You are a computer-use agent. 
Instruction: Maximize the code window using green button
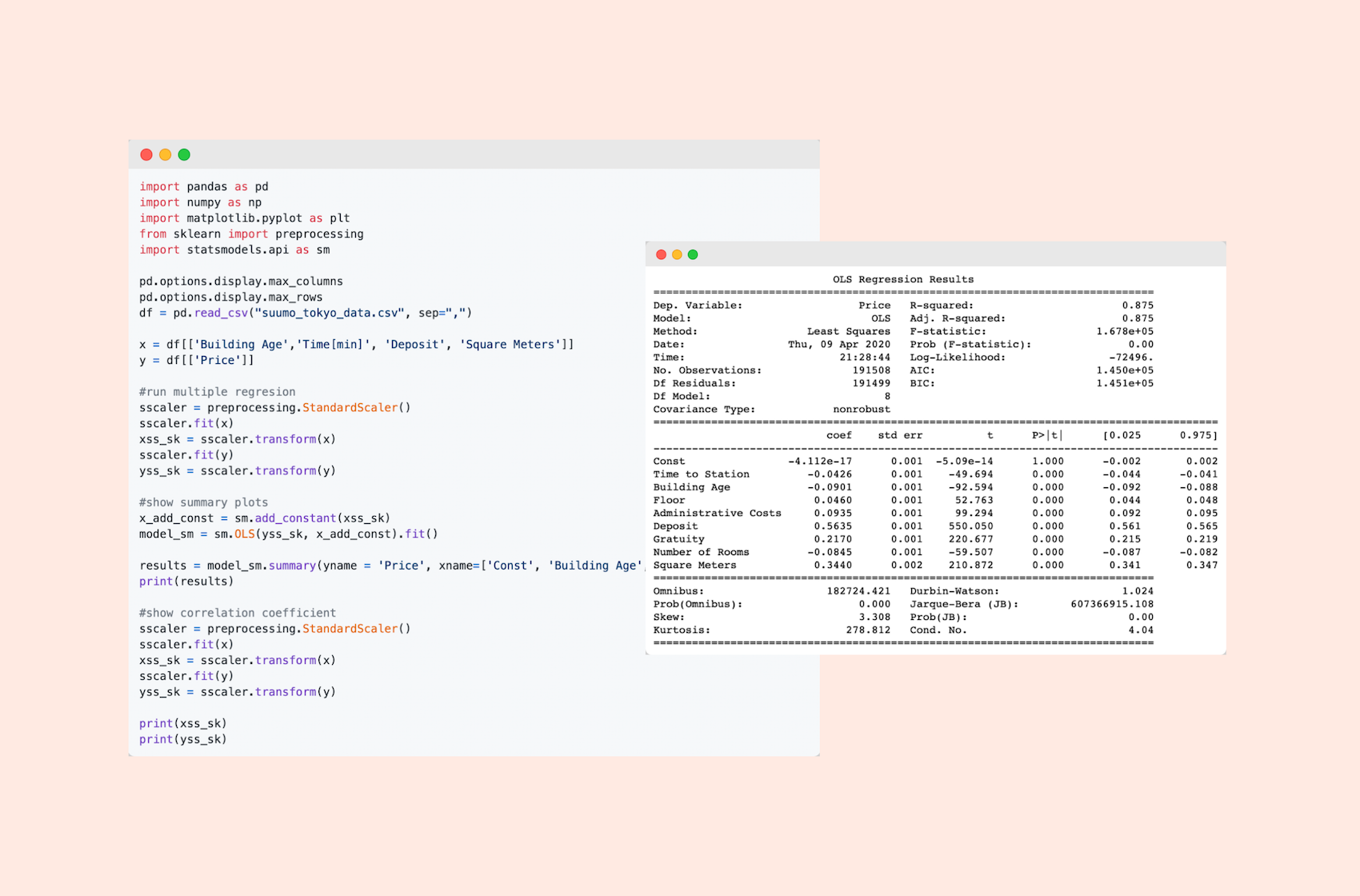pos(184,154)
